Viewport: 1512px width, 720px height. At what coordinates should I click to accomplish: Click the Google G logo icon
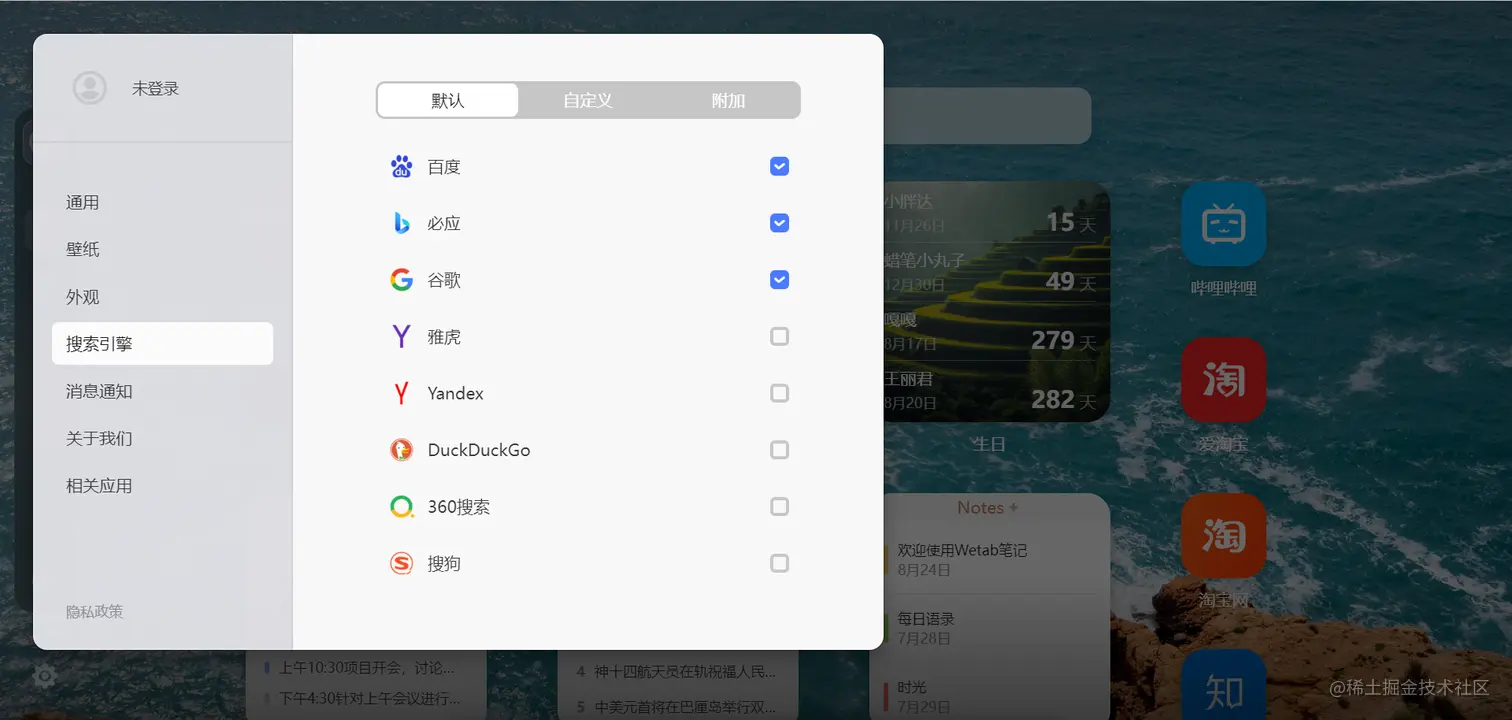click(401, 280)
